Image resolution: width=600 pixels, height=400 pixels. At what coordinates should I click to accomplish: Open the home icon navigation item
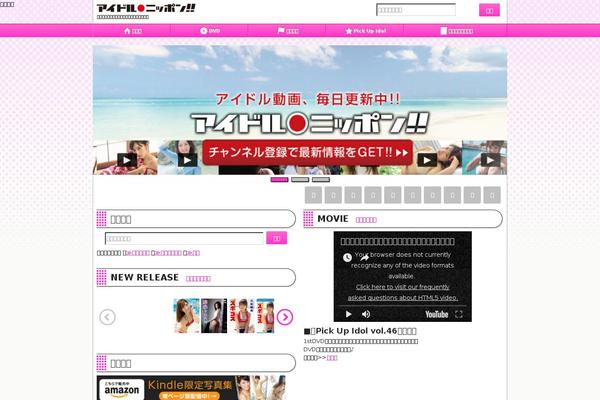point(133,31)
